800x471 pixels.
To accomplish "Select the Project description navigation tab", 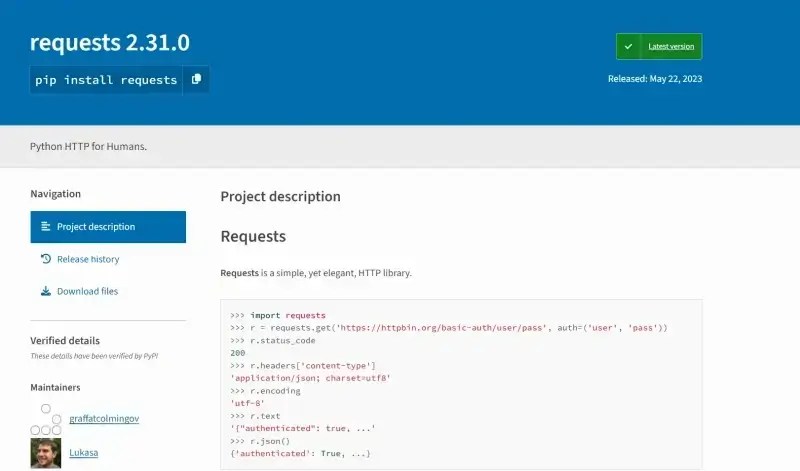I will point(108,227).
